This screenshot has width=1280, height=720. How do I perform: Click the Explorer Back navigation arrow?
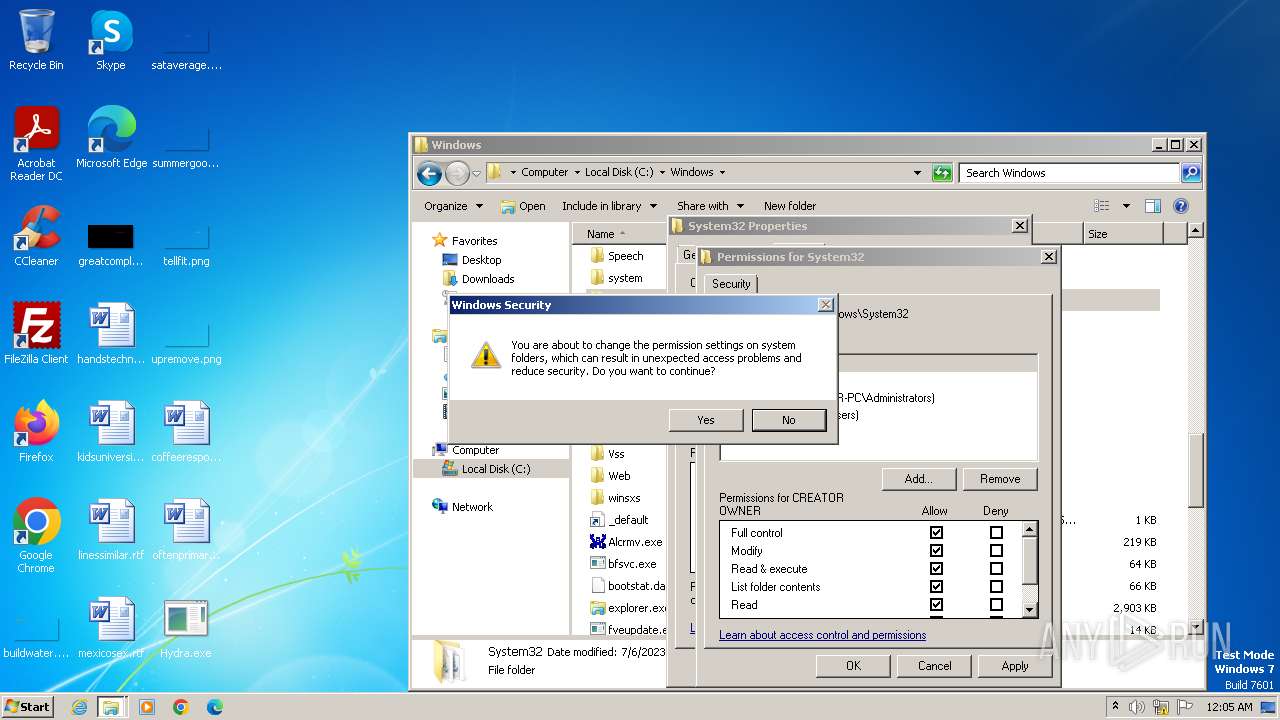[x=429, y=173]
